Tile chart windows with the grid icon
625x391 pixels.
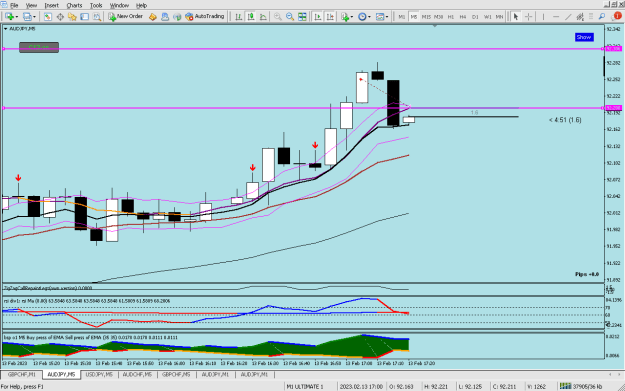[303, 16]
